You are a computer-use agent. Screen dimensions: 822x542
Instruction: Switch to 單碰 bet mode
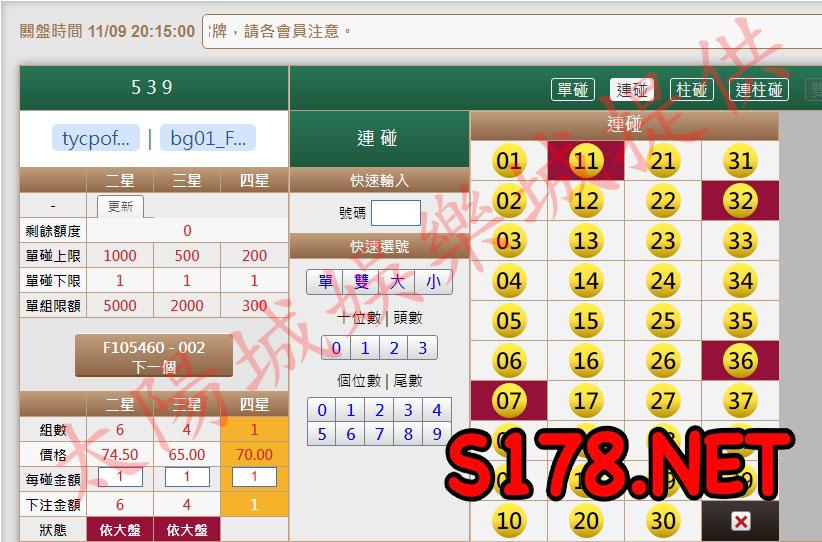point(572,90)
